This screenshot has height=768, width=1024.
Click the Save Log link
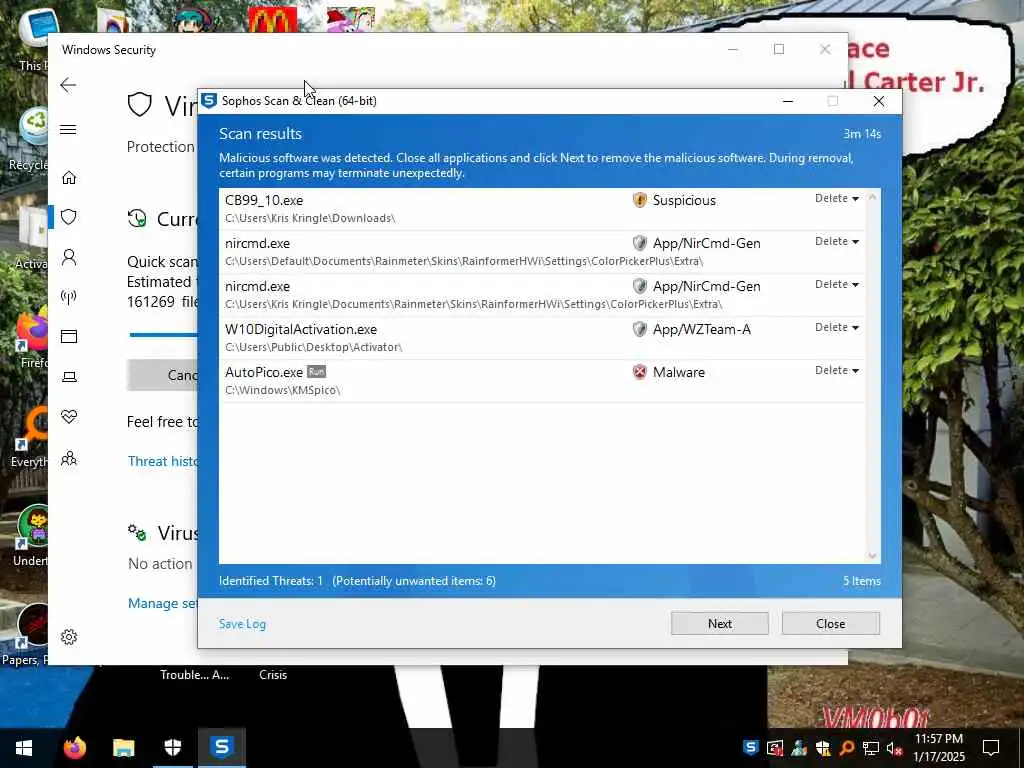point(242,624)
